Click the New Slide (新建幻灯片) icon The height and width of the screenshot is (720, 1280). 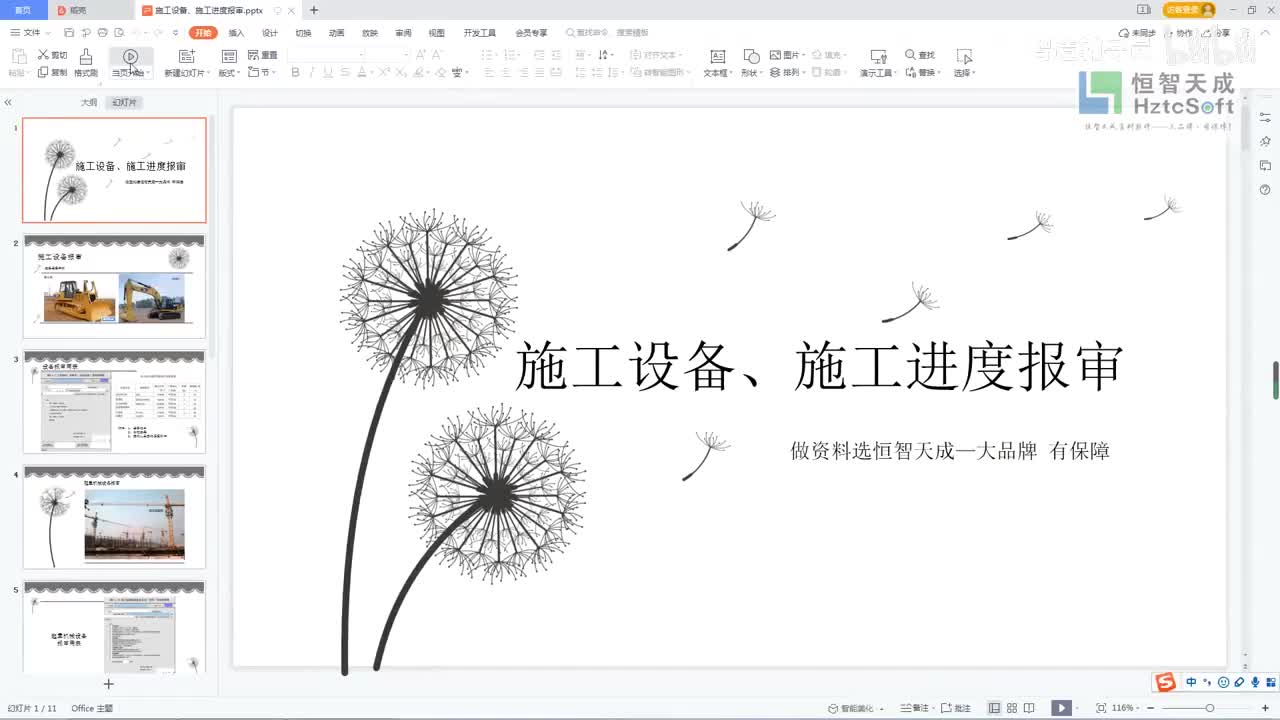(x=186, y=56)
